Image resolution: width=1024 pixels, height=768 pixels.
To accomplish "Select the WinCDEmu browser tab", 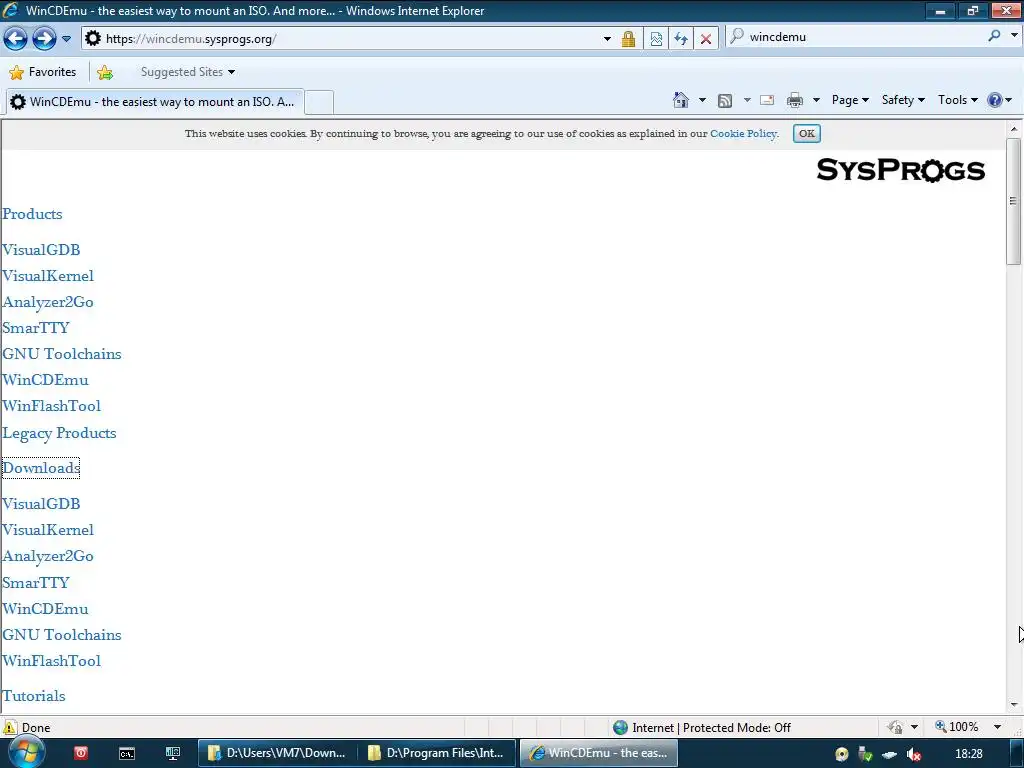I will point(155,101).
